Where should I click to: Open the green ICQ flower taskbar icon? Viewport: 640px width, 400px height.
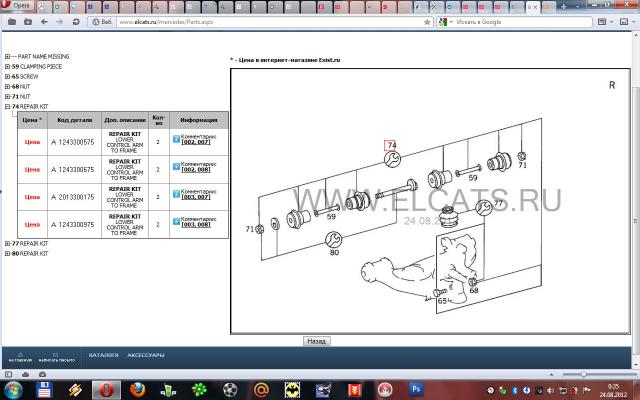click(199, 390)
